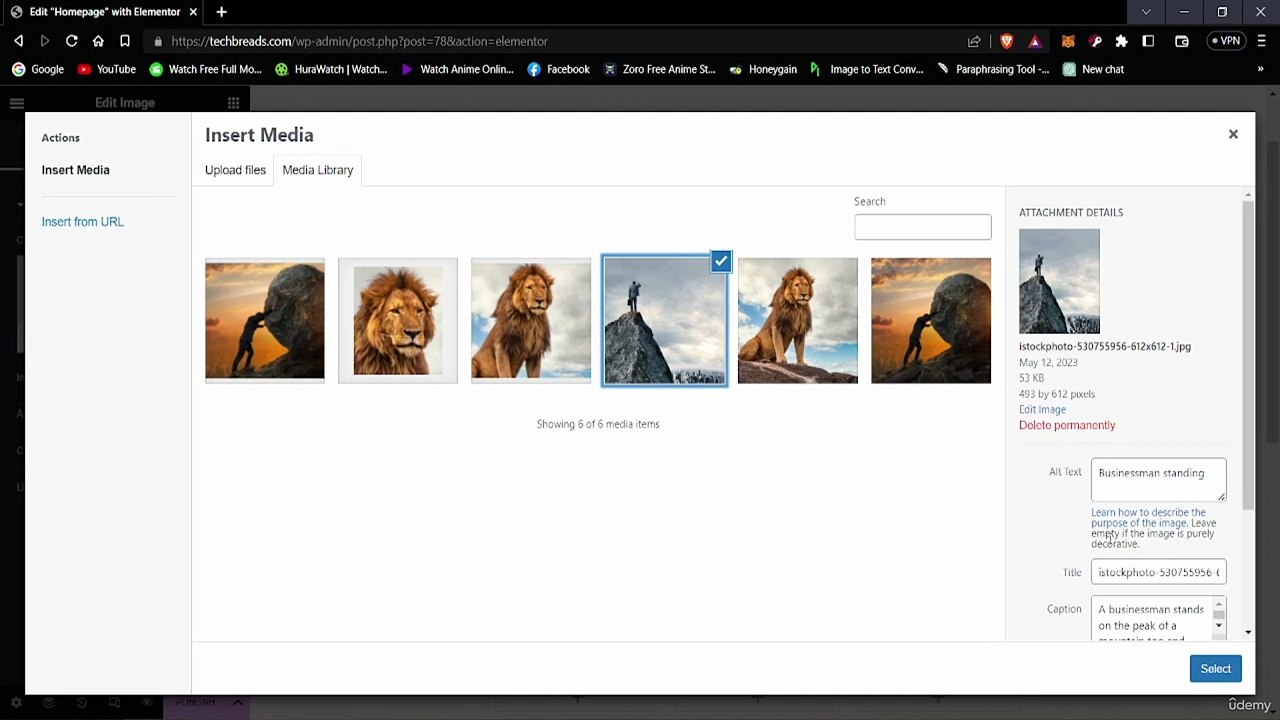Click the media Search field

[922, 227]
